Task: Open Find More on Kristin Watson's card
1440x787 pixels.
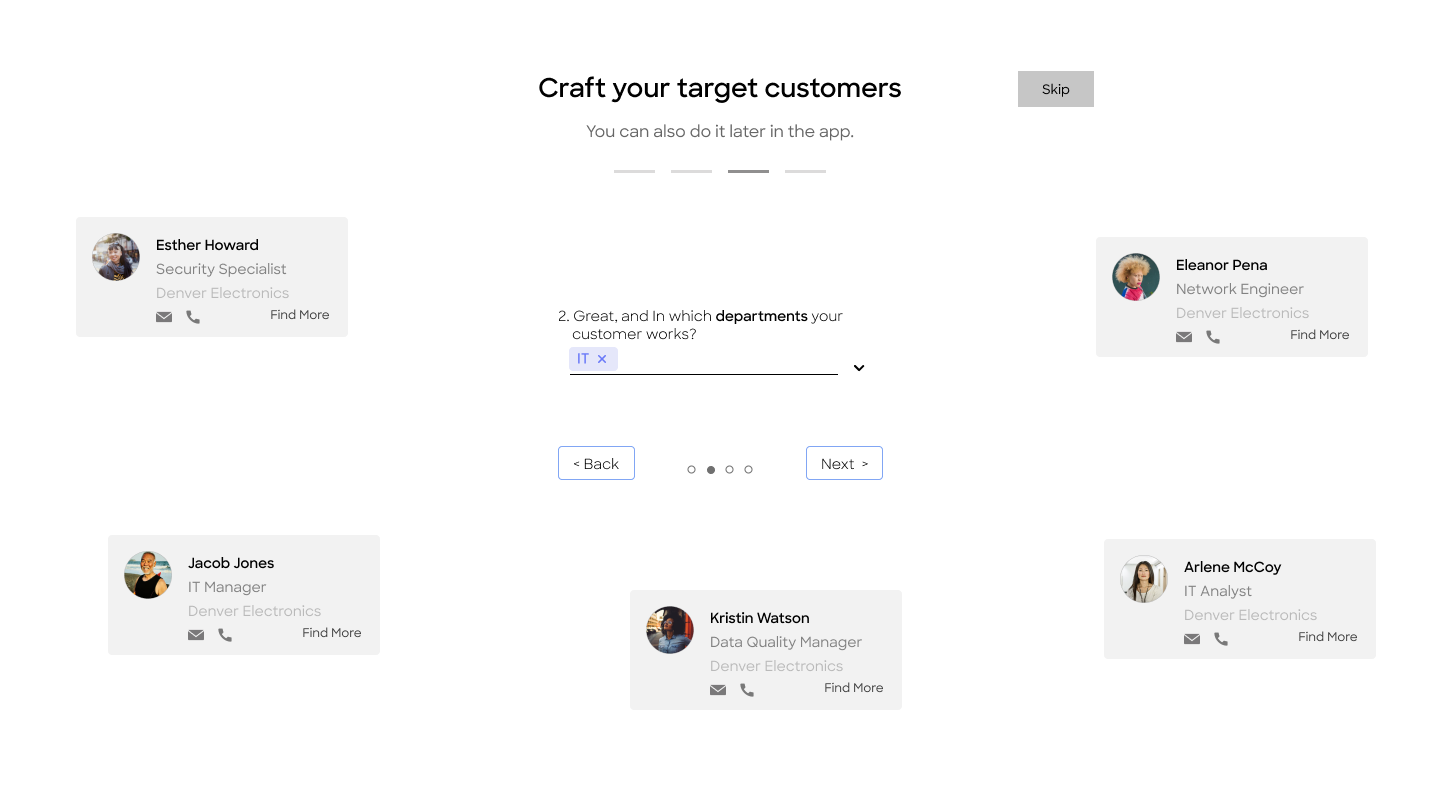Action: point(853,688)
